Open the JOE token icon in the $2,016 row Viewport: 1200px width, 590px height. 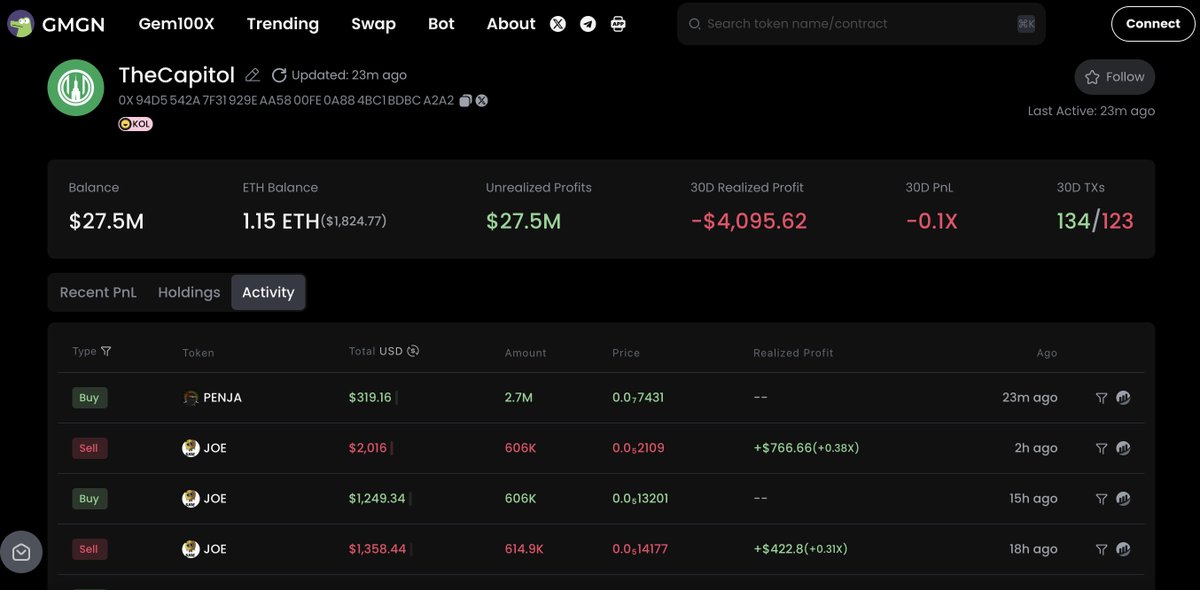[x=191, y=448]
